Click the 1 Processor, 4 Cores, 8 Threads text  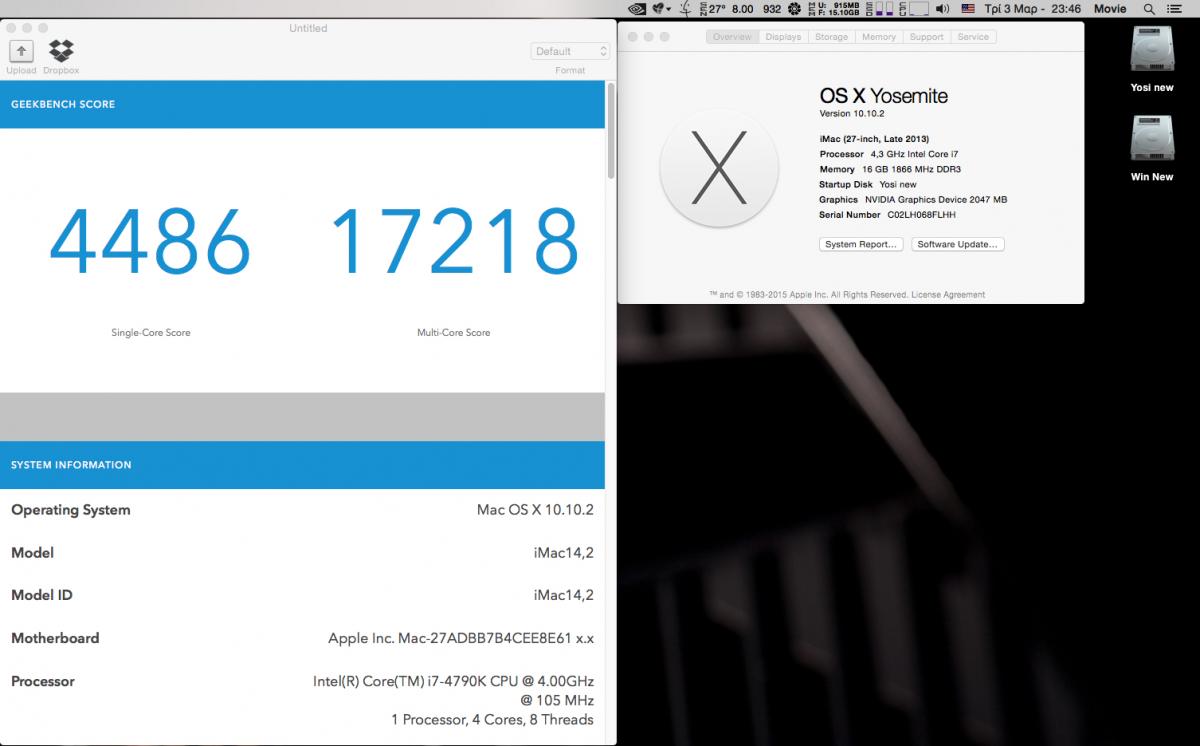click(492, 719)
